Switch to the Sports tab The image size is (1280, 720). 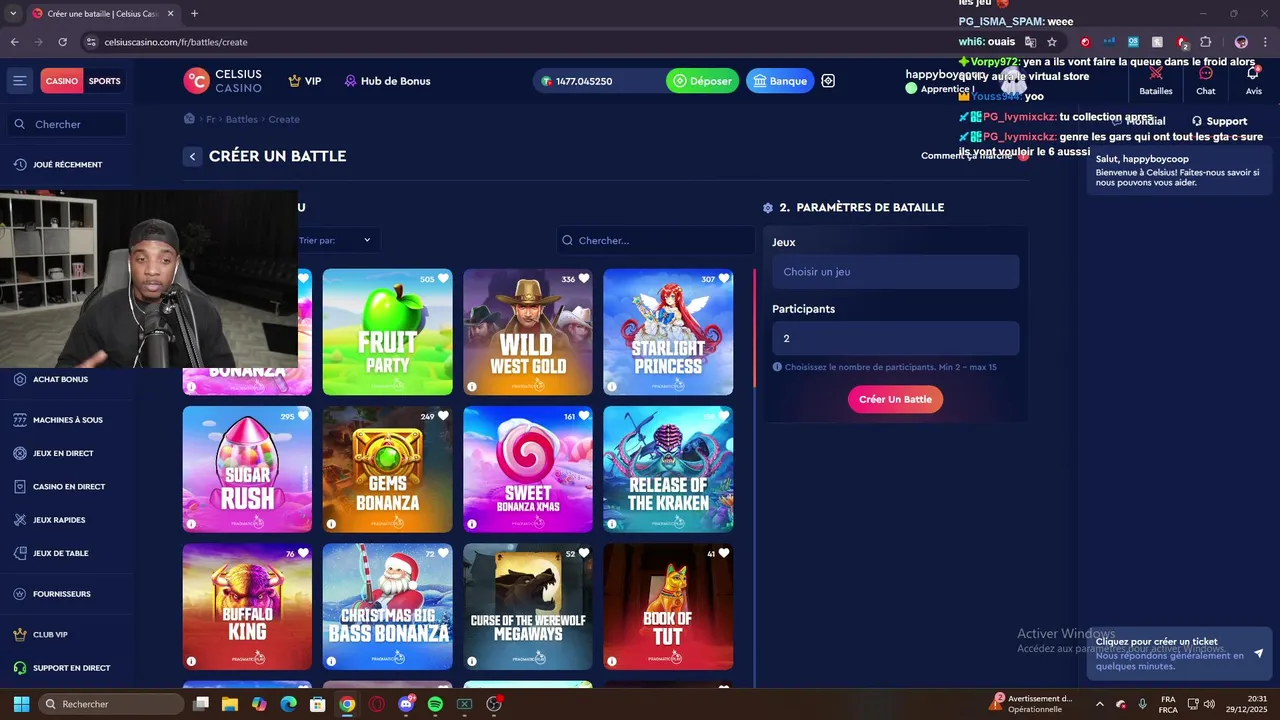pos(104,81)
